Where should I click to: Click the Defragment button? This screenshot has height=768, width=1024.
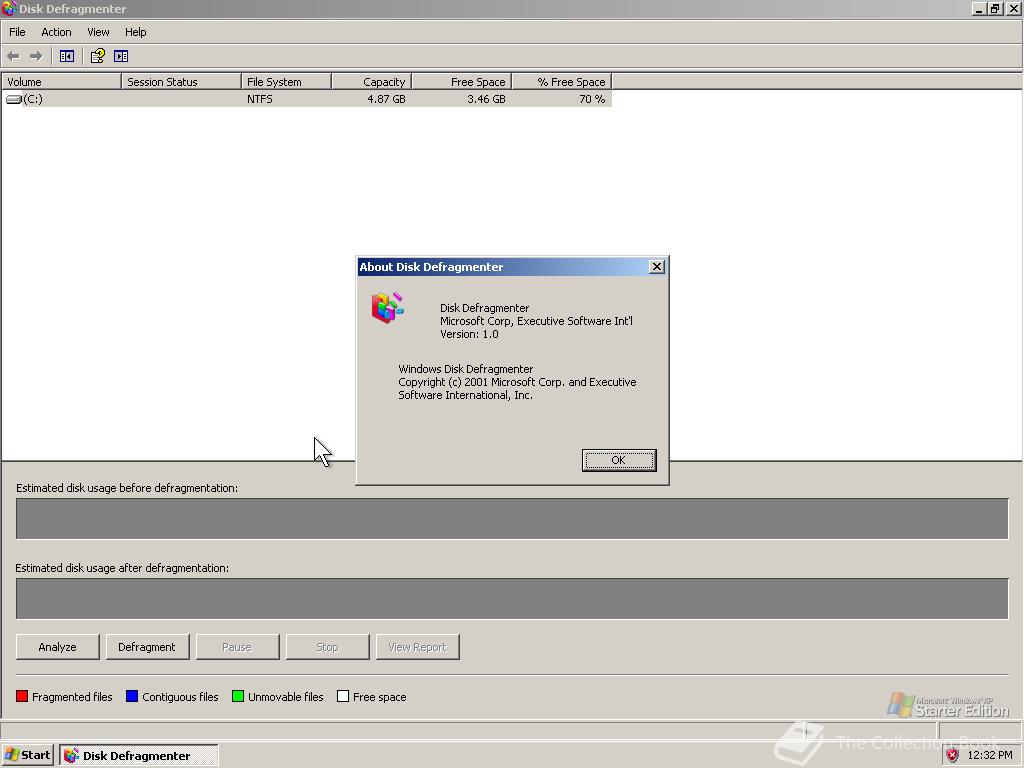(147, 647)
